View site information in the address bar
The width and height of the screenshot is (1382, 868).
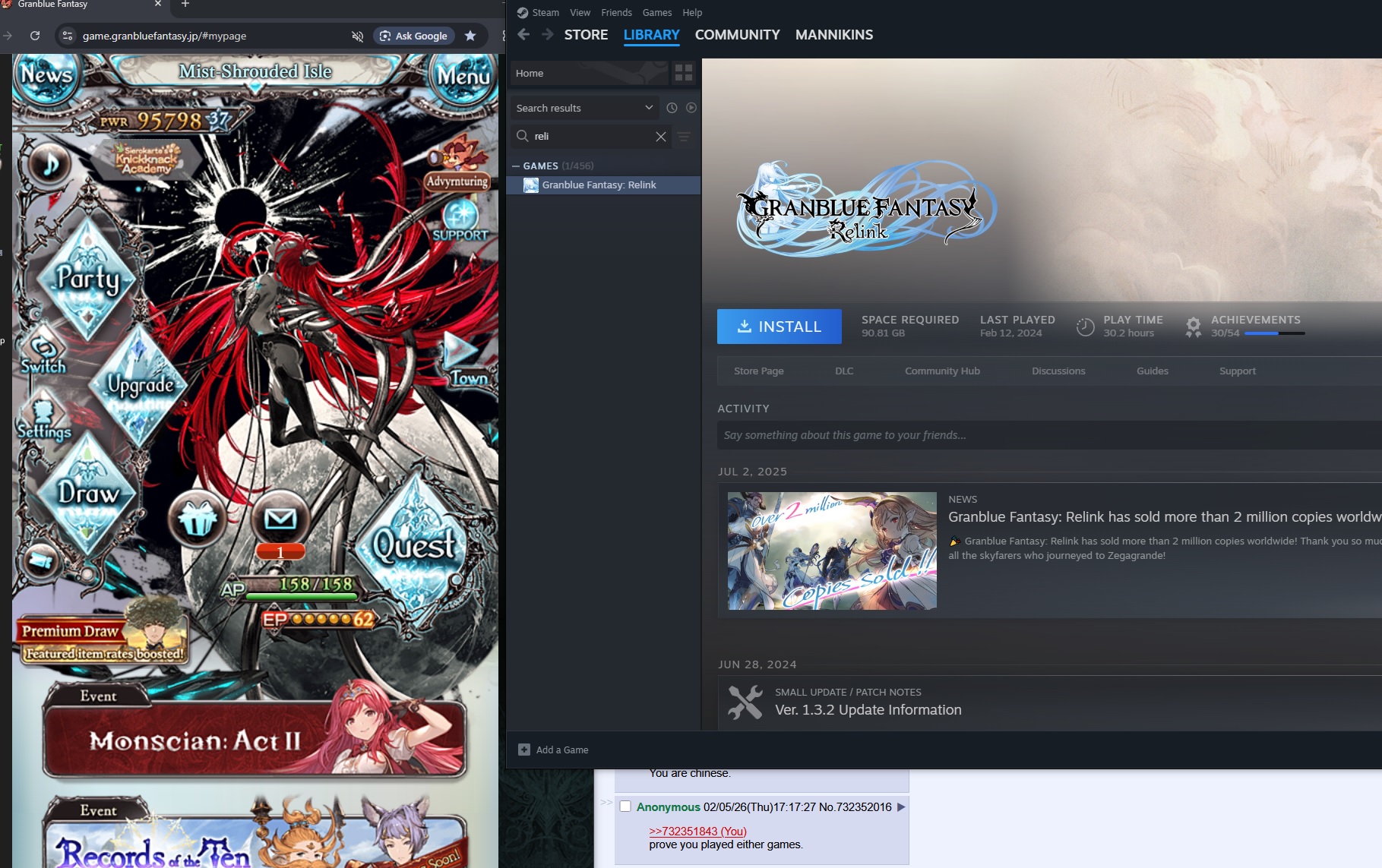[x=68, y=36]
